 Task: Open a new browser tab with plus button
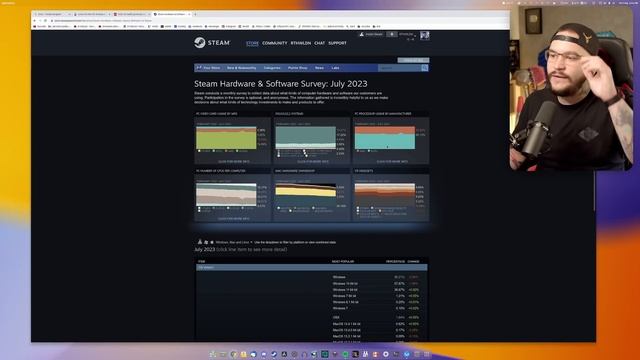[x=195, y=14]
